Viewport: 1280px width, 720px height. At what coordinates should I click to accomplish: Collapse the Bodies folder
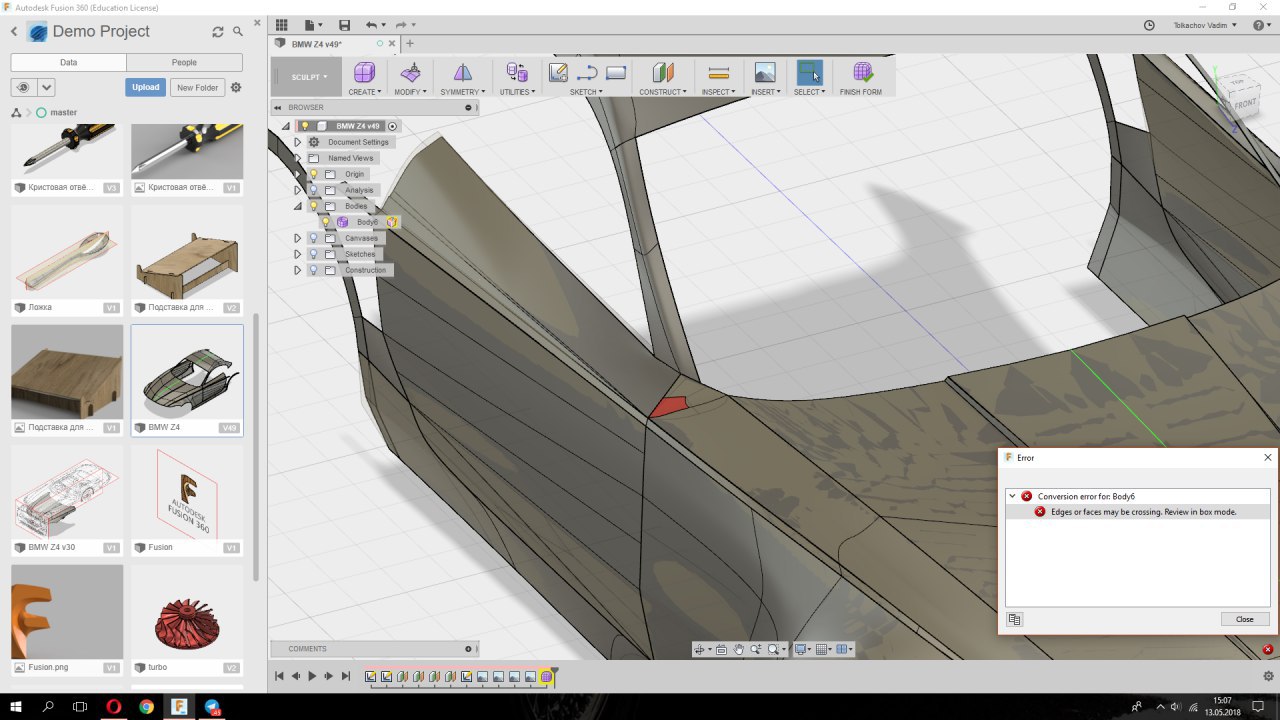[297, 206]
